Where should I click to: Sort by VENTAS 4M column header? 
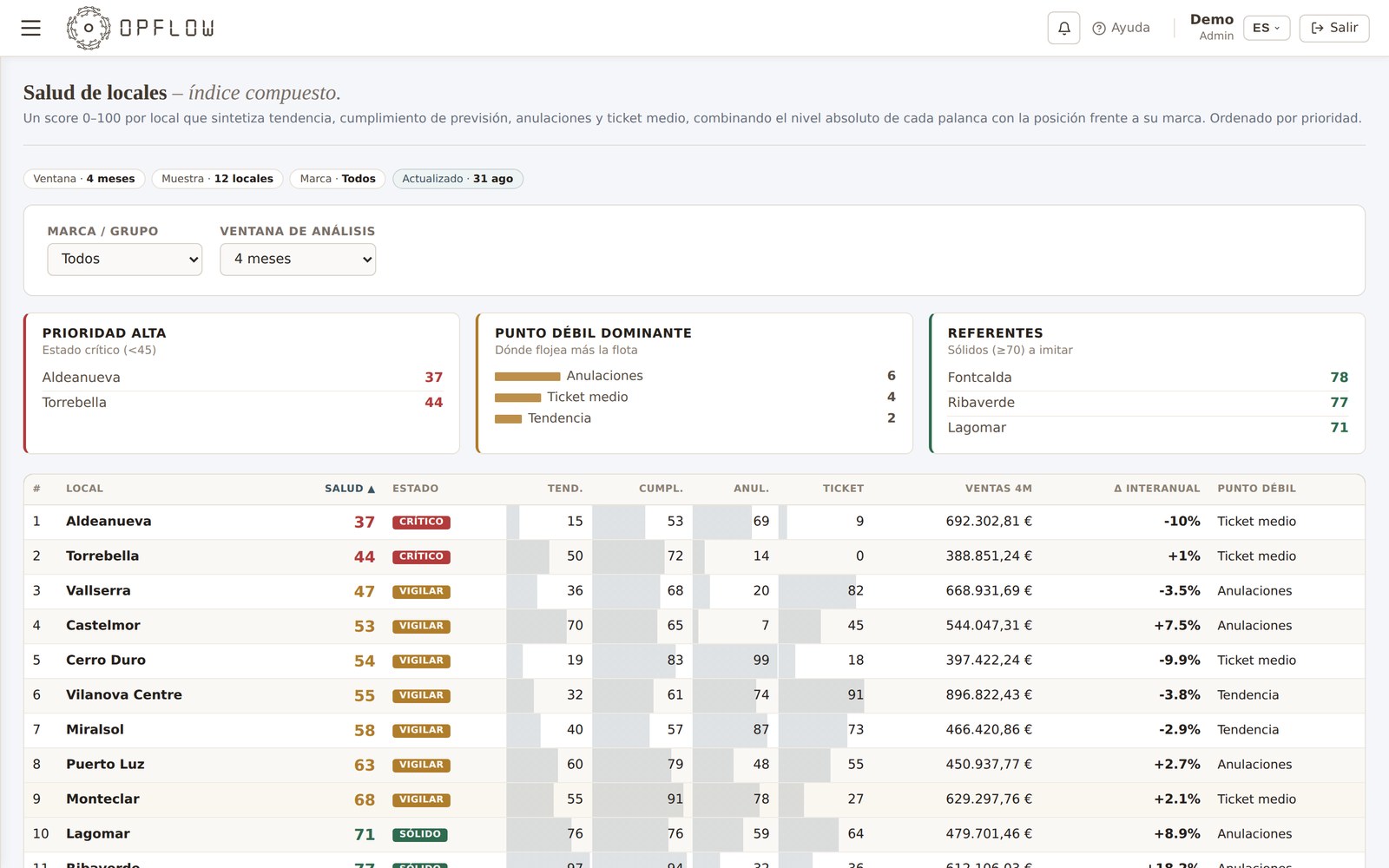pyautogui.click(x=998, y=489)
